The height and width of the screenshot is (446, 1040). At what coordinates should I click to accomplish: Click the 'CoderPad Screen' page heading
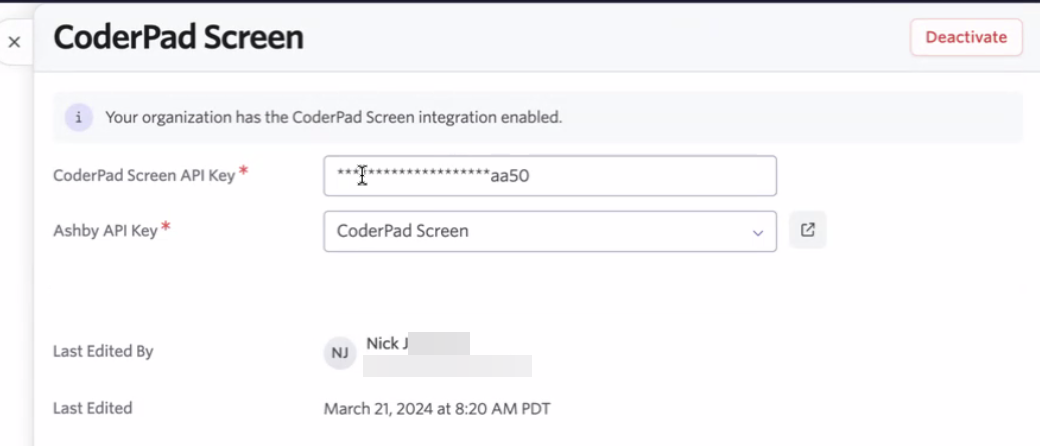(x=178, y=38)
